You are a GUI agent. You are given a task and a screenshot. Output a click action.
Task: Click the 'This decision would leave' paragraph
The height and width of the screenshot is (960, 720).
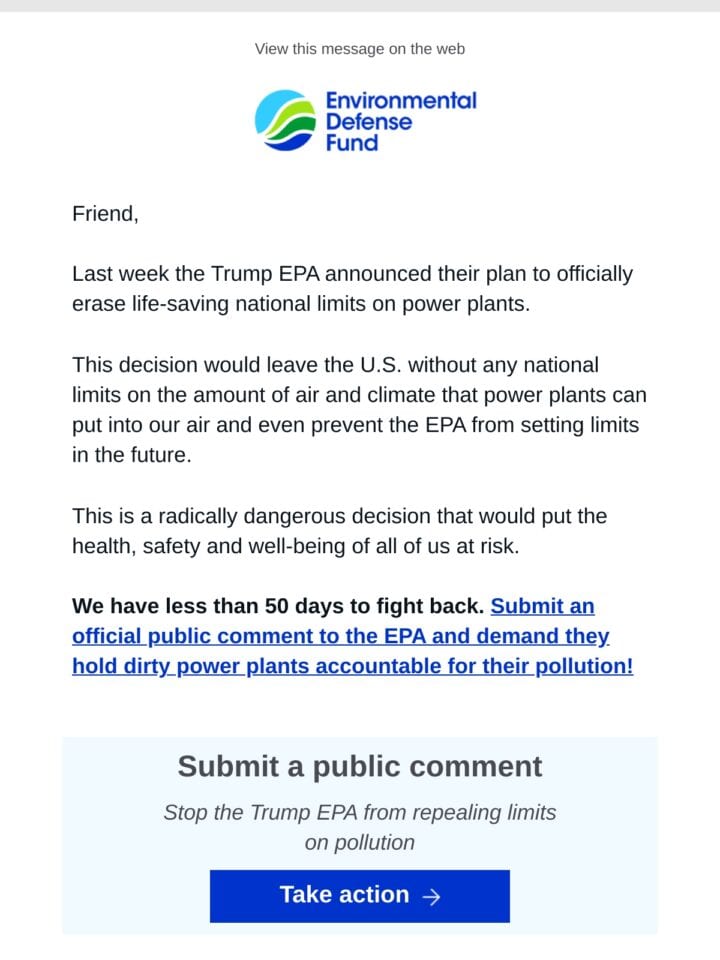pyautogui.click(x=359, y=410)
